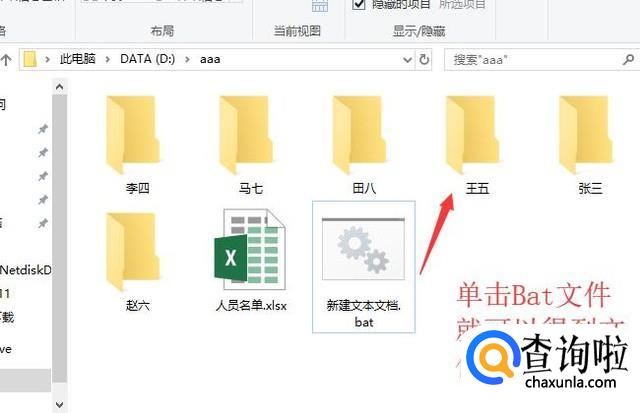Screen dimensions: 640x413
Task: Click 此电脑 in the breadcrumb path
Action: [78, 59]
